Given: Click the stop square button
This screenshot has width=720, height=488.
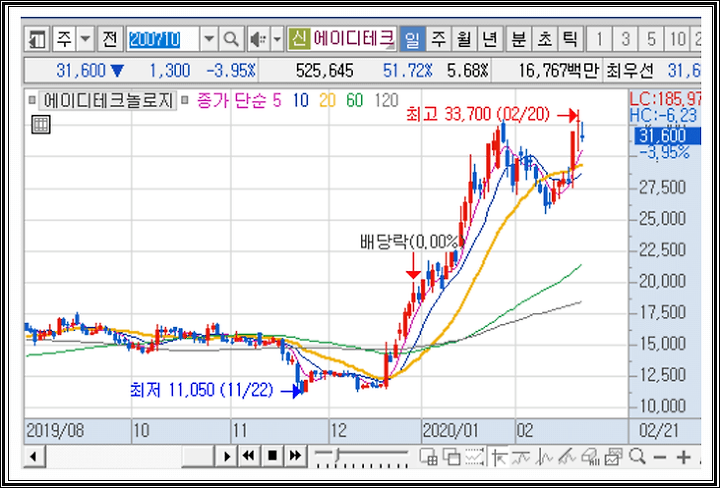Looking at the screenshot, I should pos(272,456).
